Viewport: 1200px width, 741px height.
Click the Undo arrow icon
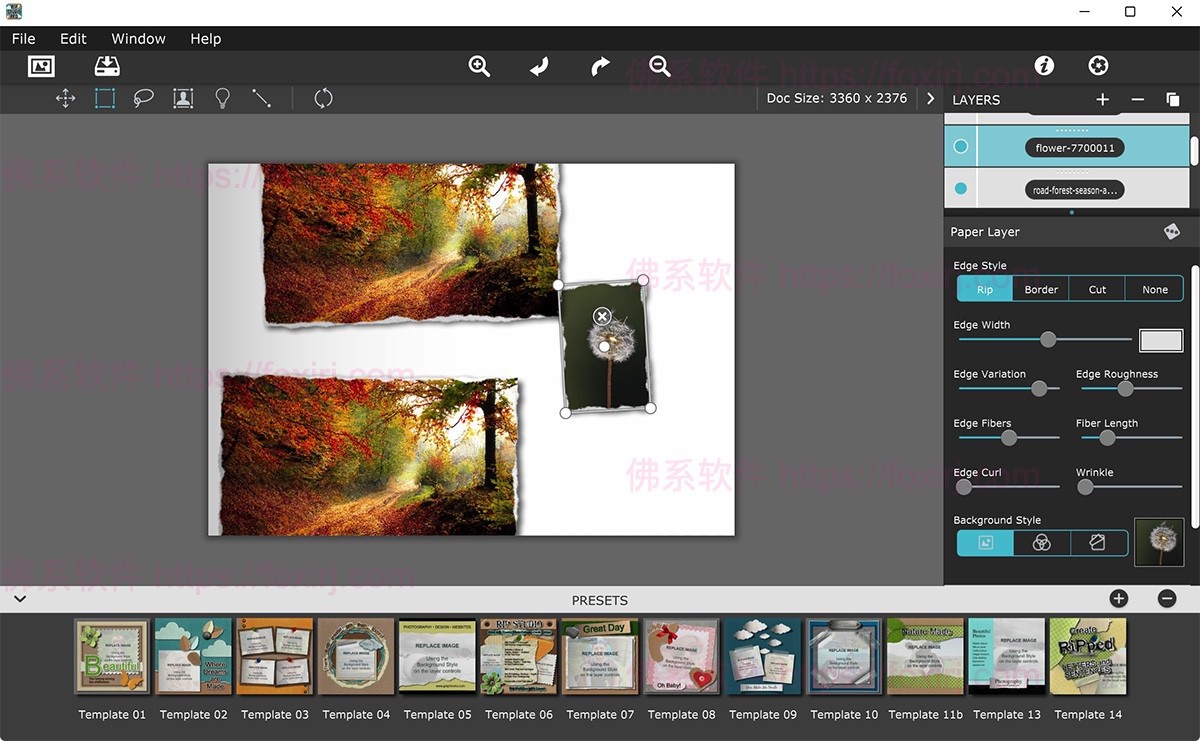(x=538, y=65)
